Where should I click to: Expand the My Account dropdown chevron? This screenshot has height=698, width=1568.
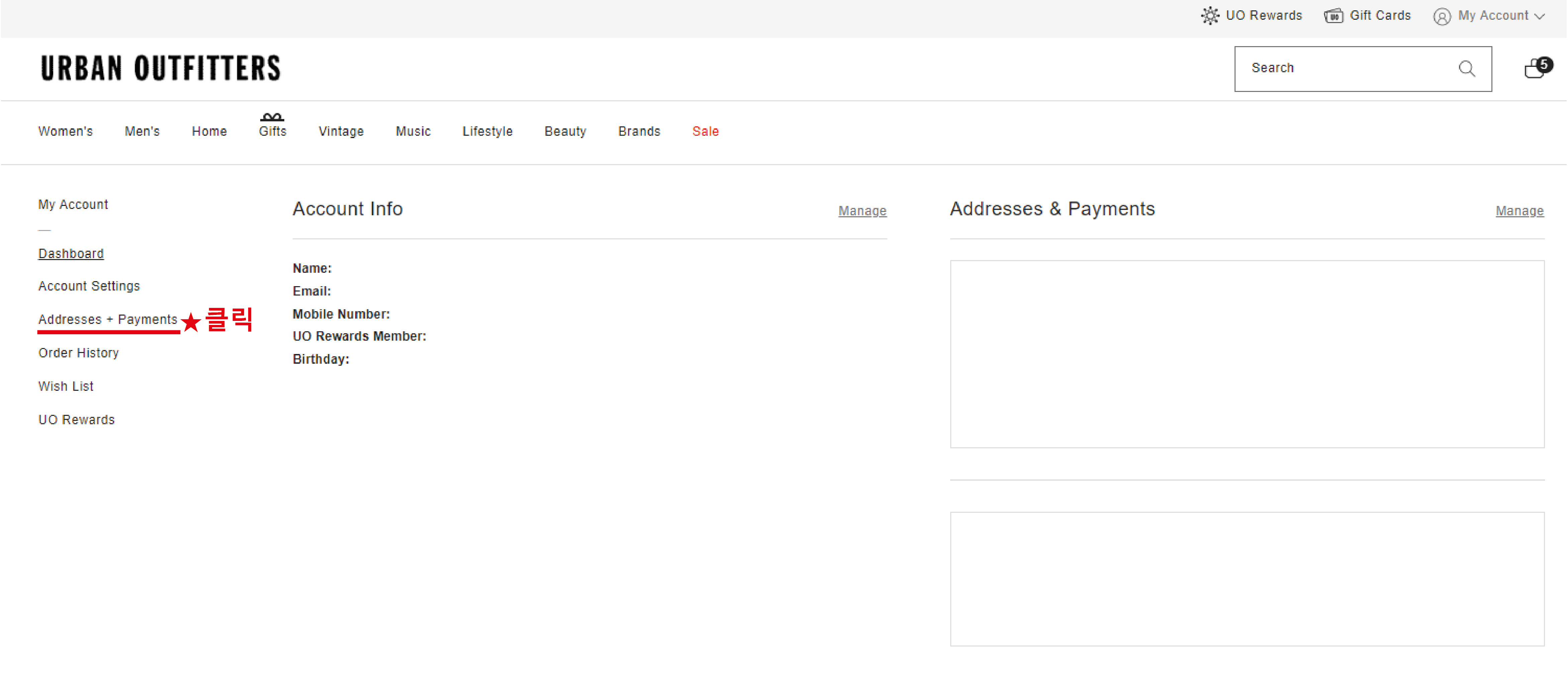(1540, 16)
